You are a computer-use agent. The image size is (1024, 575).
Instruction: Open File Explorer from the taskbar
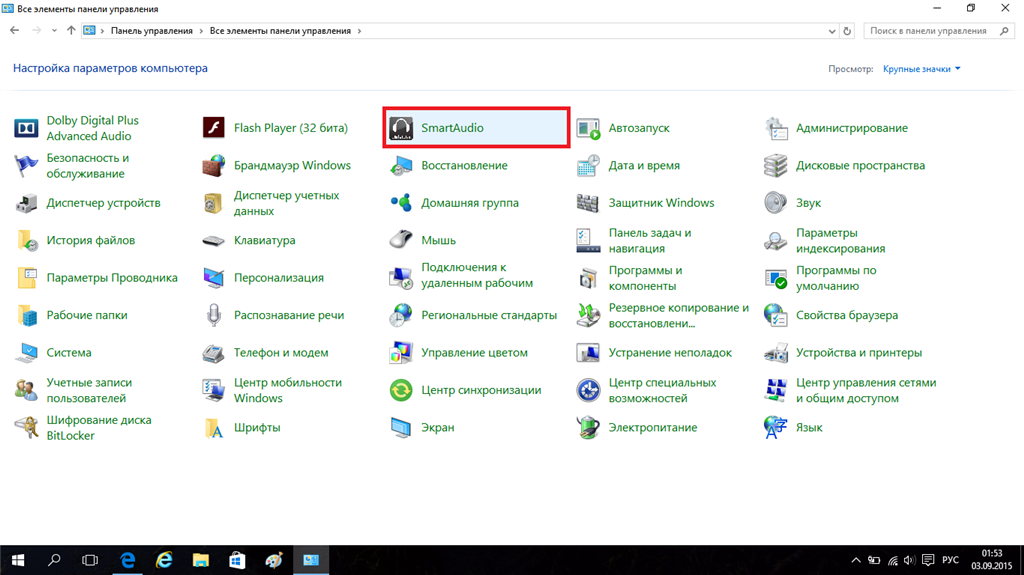[x=200, y=560]
